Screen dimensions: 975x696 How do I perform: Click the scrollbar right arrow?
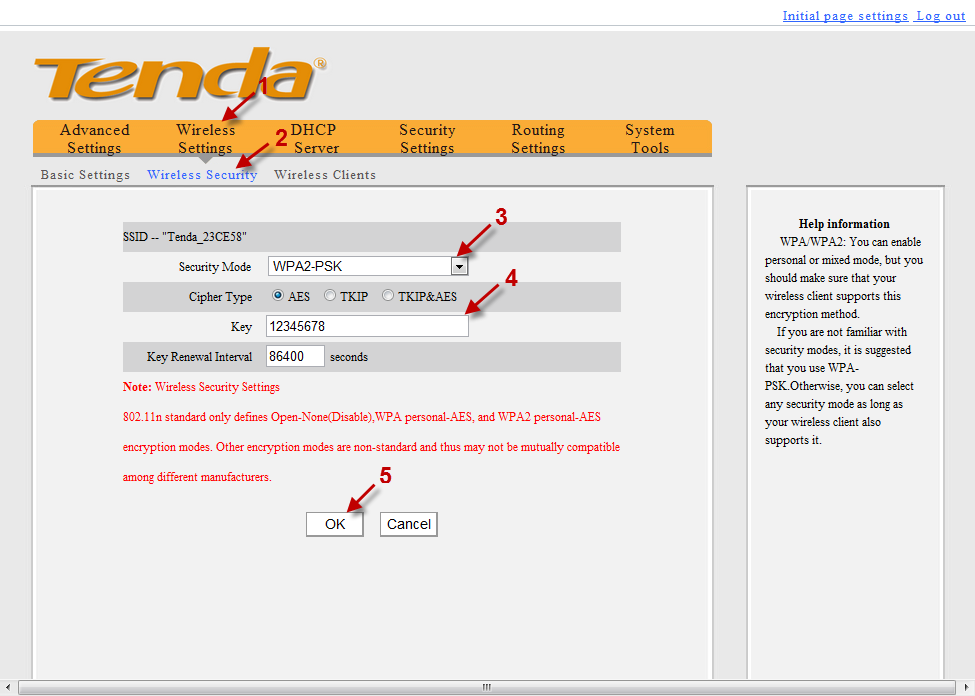966,687
